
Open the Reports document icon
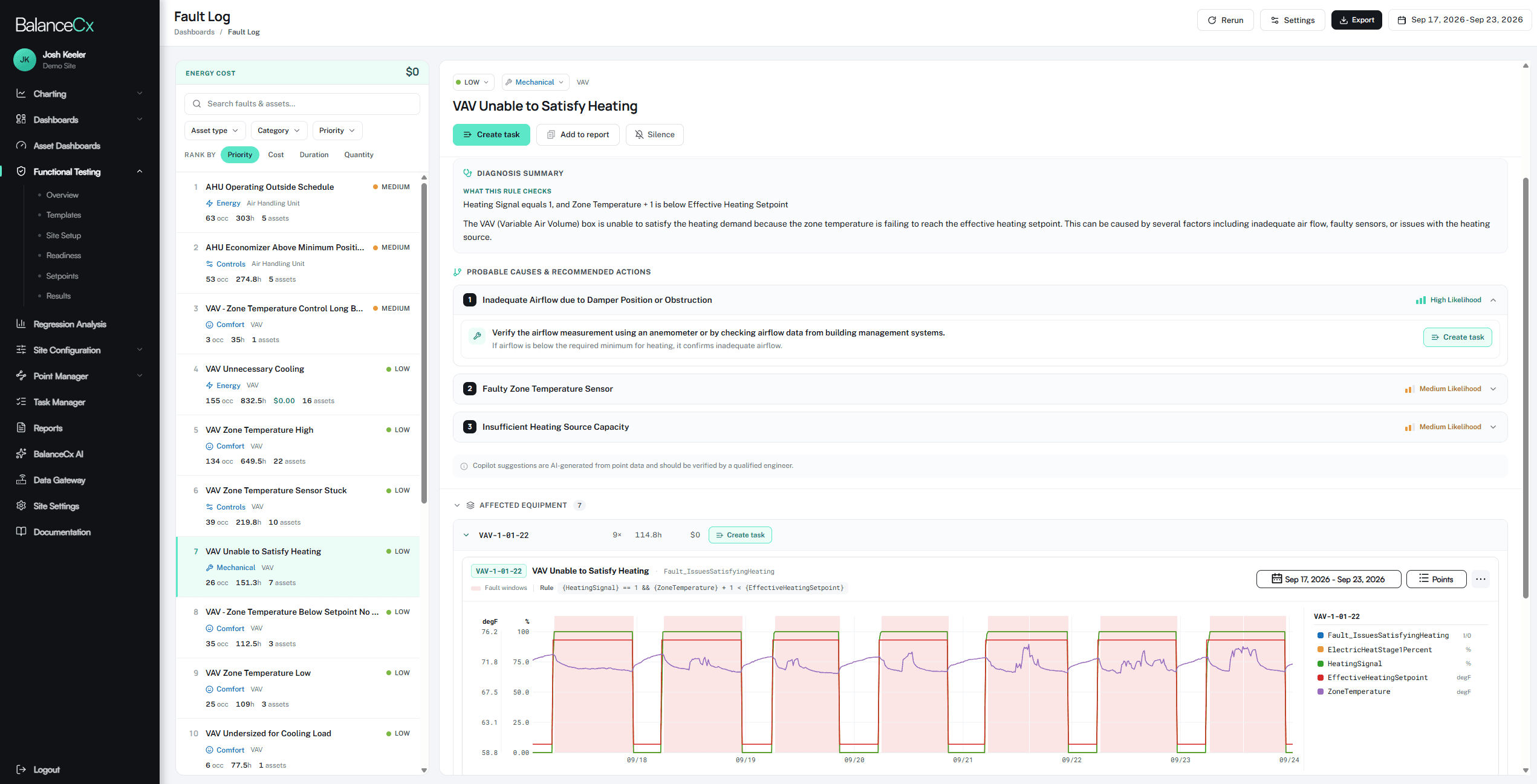pyautogui.click(x=21, y=428)
